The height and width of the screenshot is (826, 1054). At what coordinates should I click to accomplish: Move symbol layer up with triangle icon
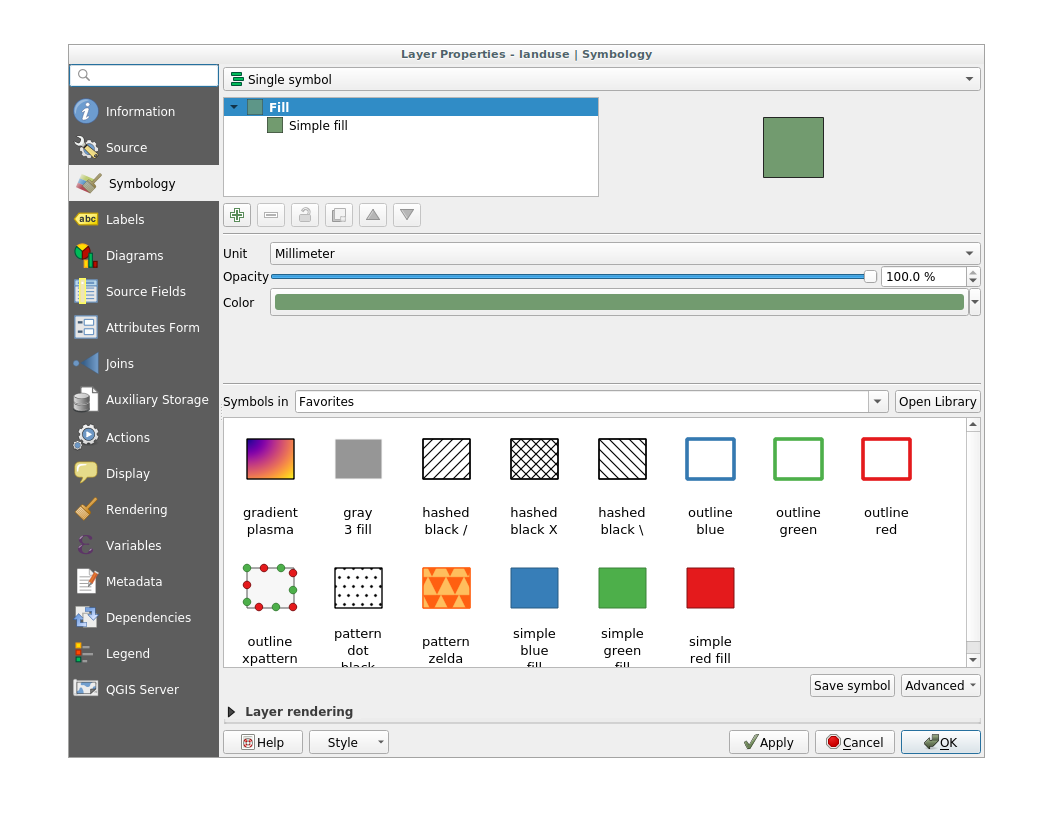click(x=373, y=215)
